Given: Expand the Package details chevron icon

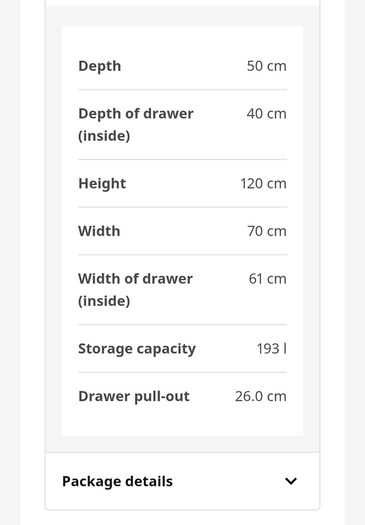Looking at the screenshot, I should click(x=291, y=481).
